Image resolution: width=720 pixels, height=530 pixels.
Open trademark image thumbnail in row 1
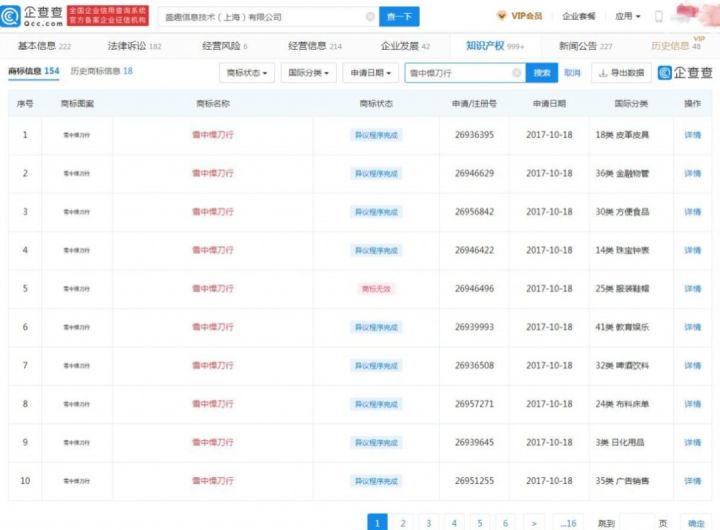(77, 135)
